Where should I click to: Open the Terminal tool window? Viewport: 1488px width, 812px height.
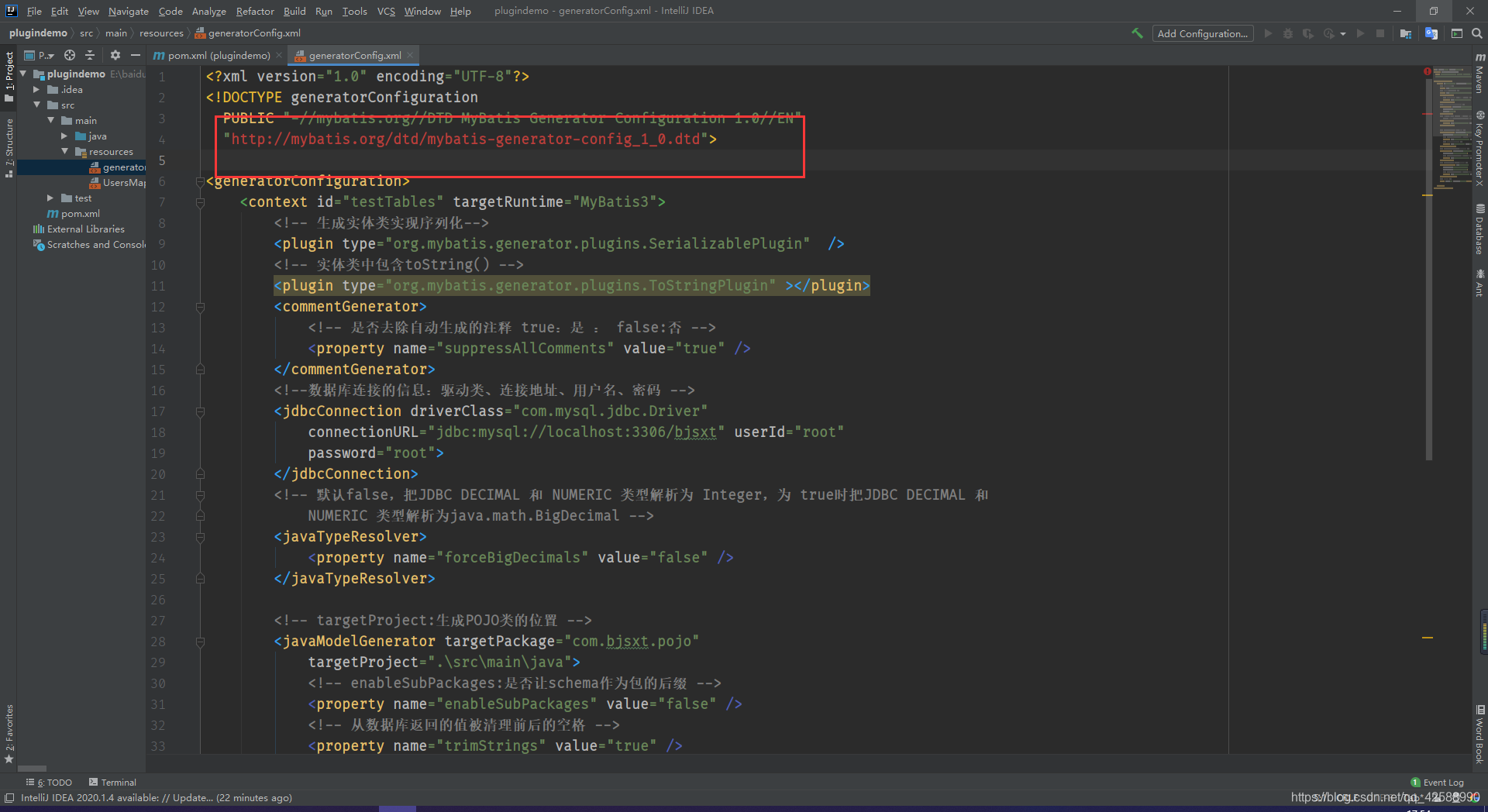click(112, 783)
